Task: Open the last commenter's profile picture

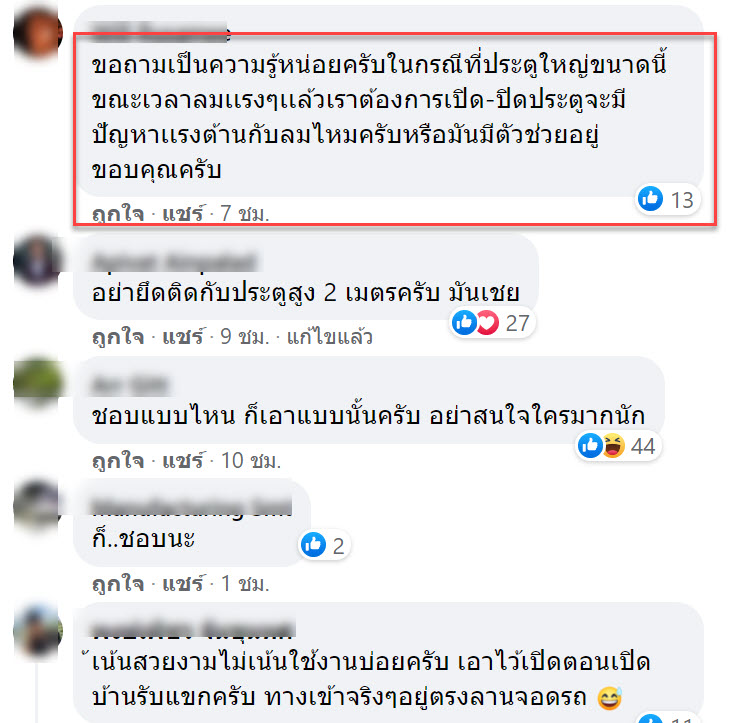Action: (38, 630)
